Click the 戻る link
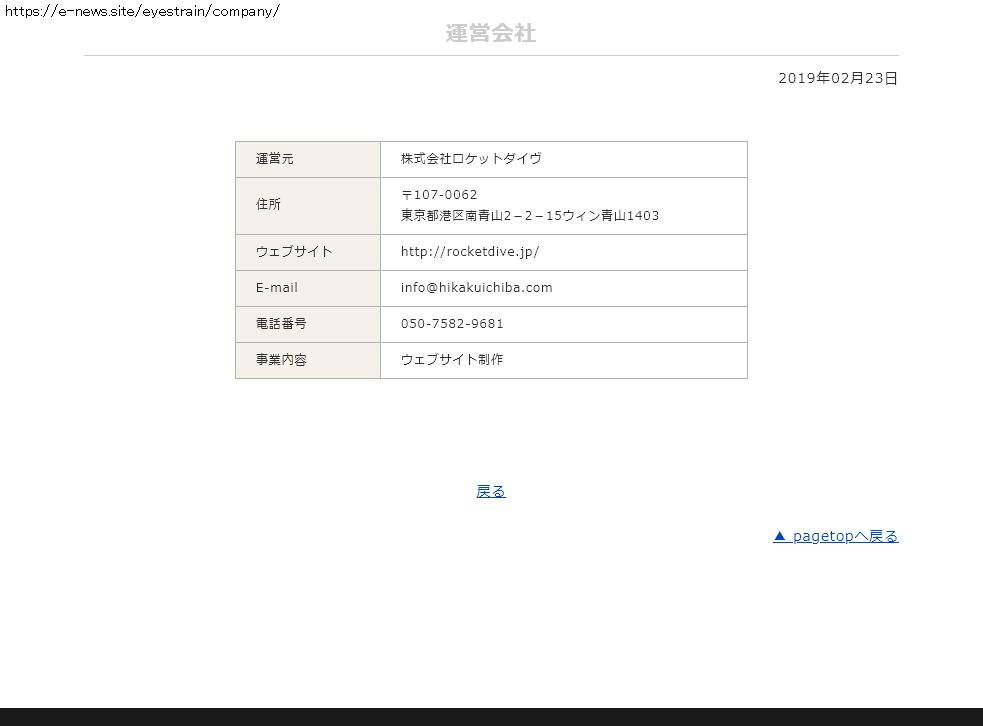 click(491, 491)
